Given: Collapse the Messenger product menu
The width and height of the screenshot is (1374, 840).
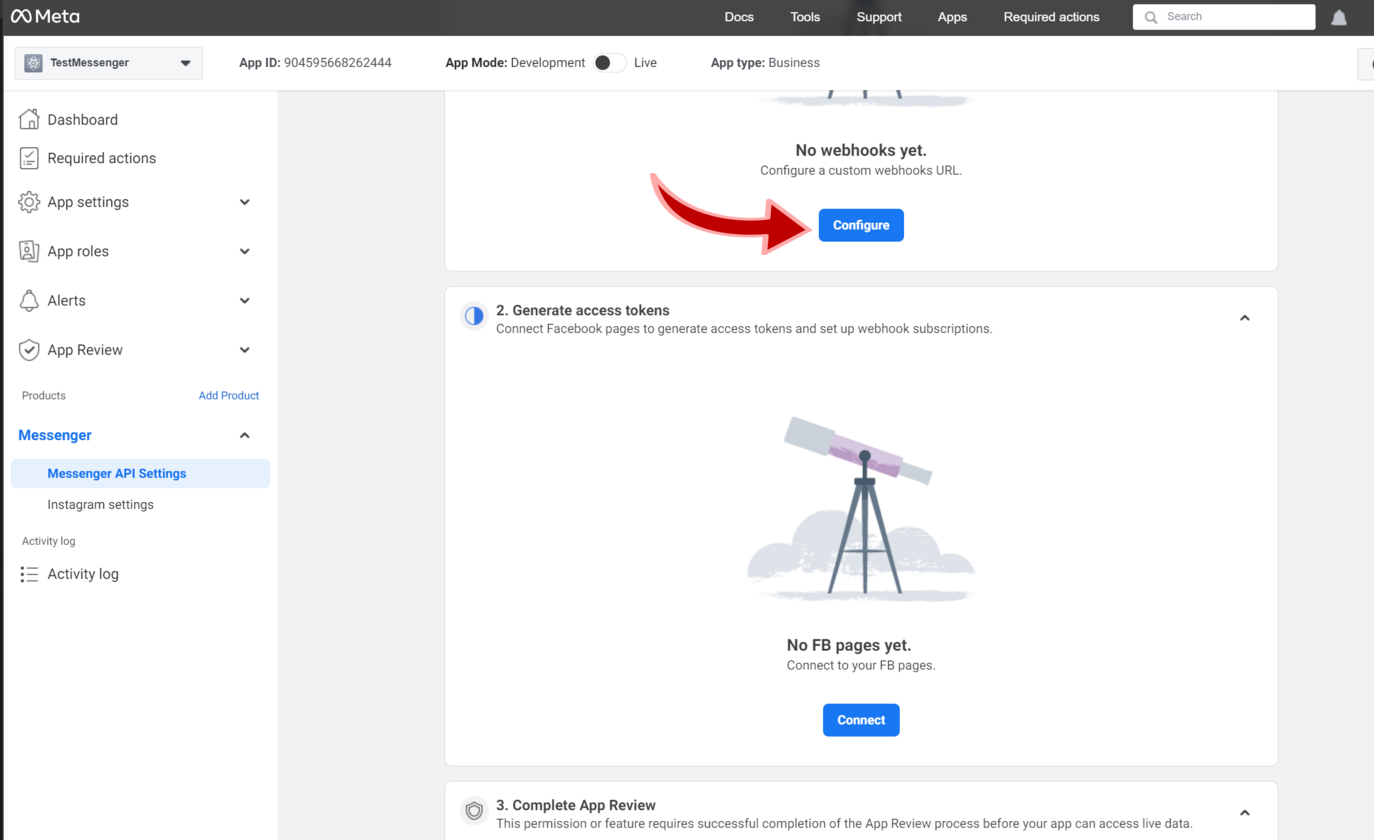Looking at the screenshot, I should 244,435.
